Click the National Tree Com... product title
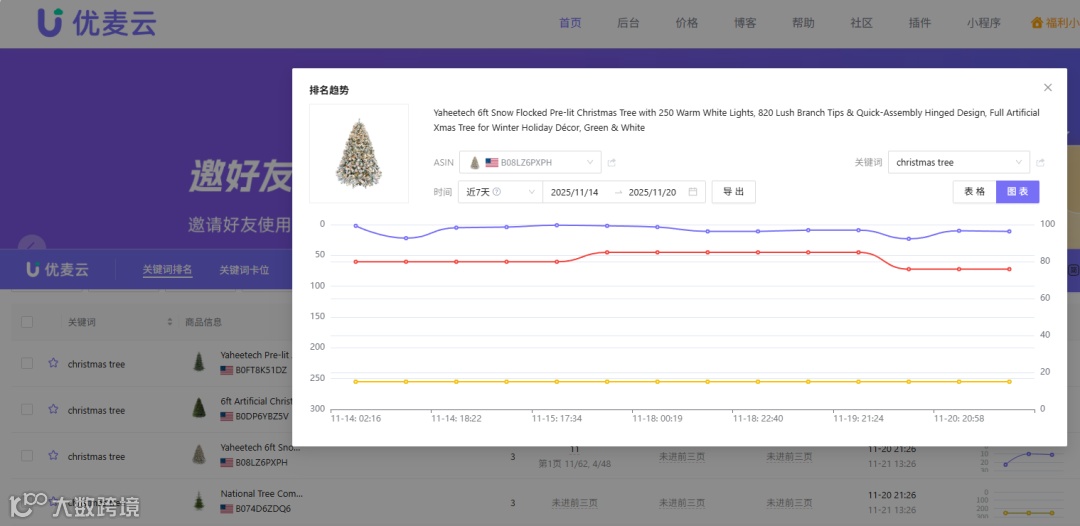The height and width of the screenshot is (526, 1080). pos(262,494)
